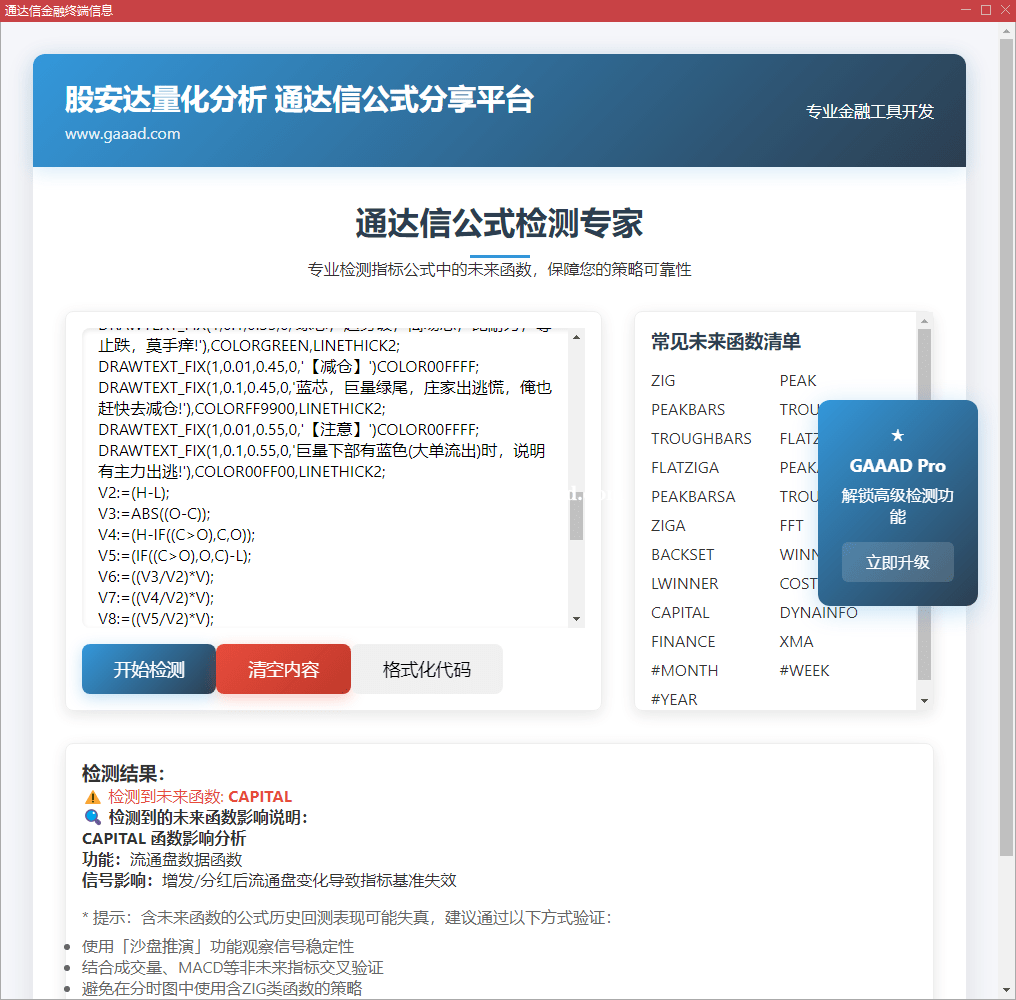Click FINANCE in the function list
This screenshot has width=1016, height=1000.
point(683,642)
